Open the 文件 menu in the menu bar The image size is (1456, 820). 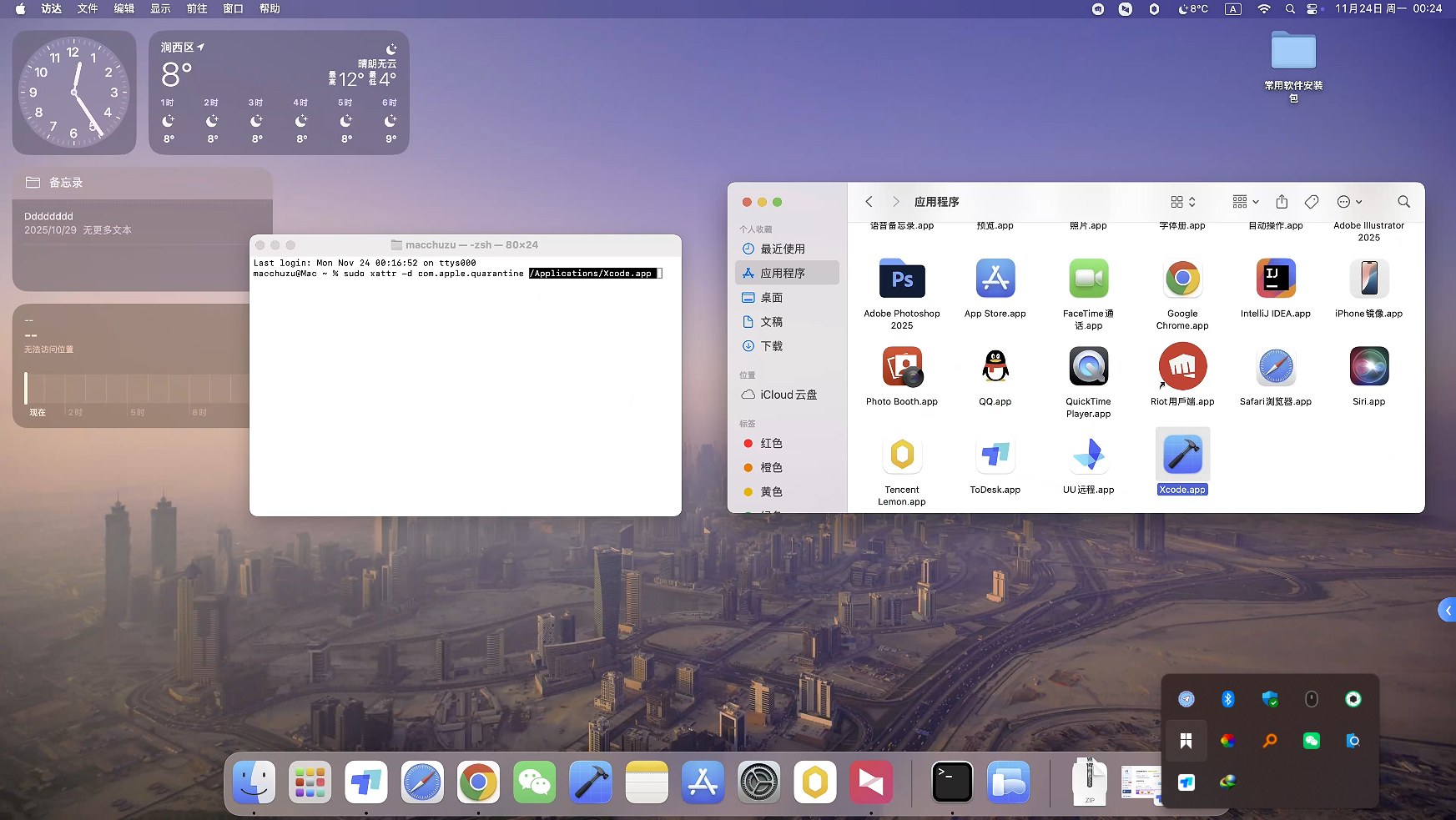click(88, 9)
